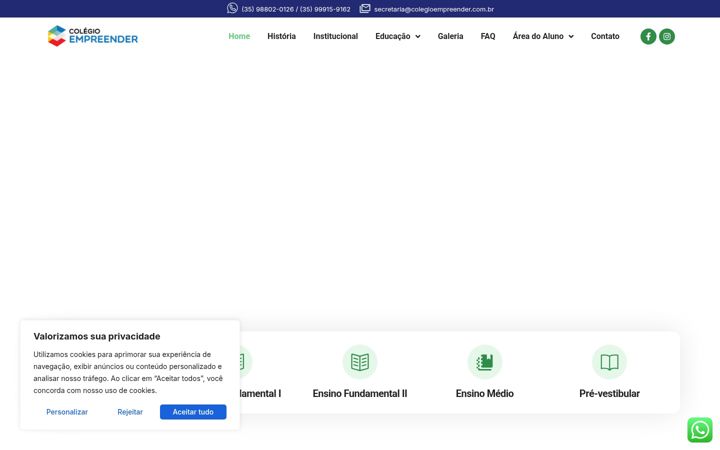Select the Pré-vestibular open book icon
The width and height of the screenshot is (720, 450).
(609, 362)
